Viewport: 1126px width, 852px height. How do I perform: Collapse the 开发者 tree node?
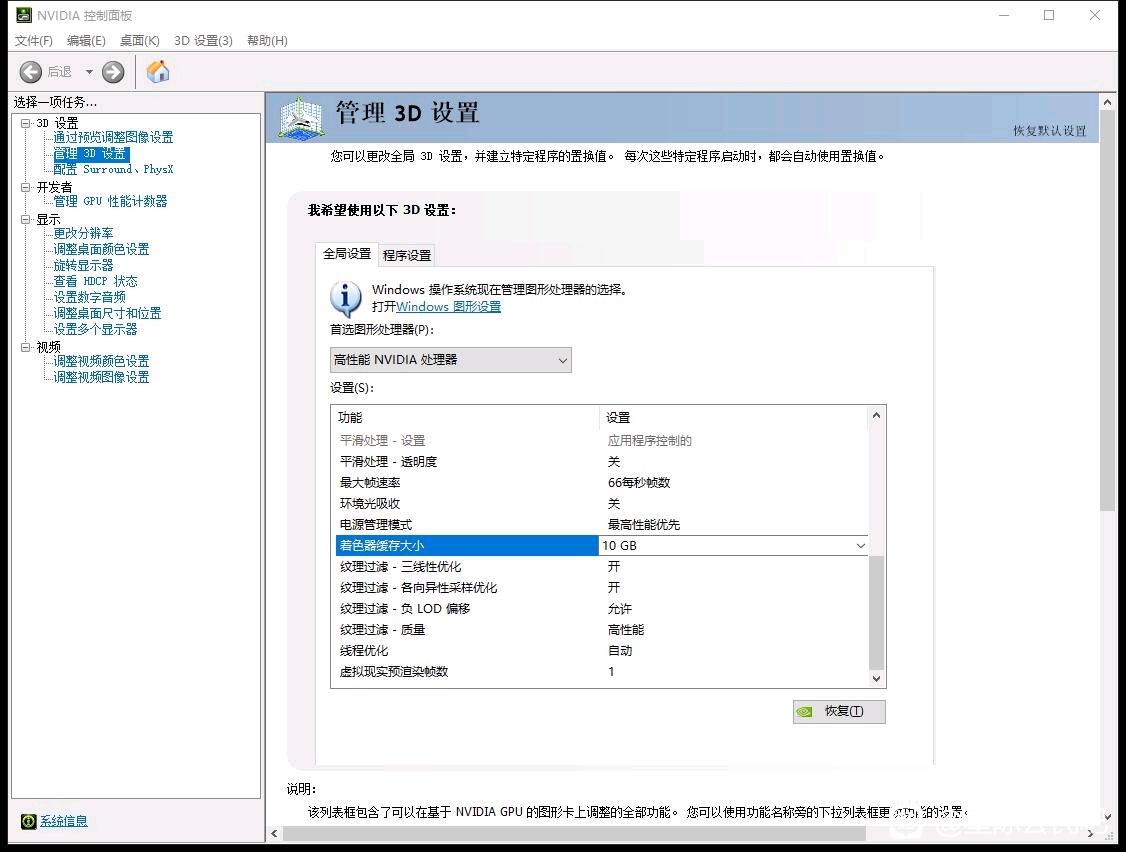pos(26,187)
